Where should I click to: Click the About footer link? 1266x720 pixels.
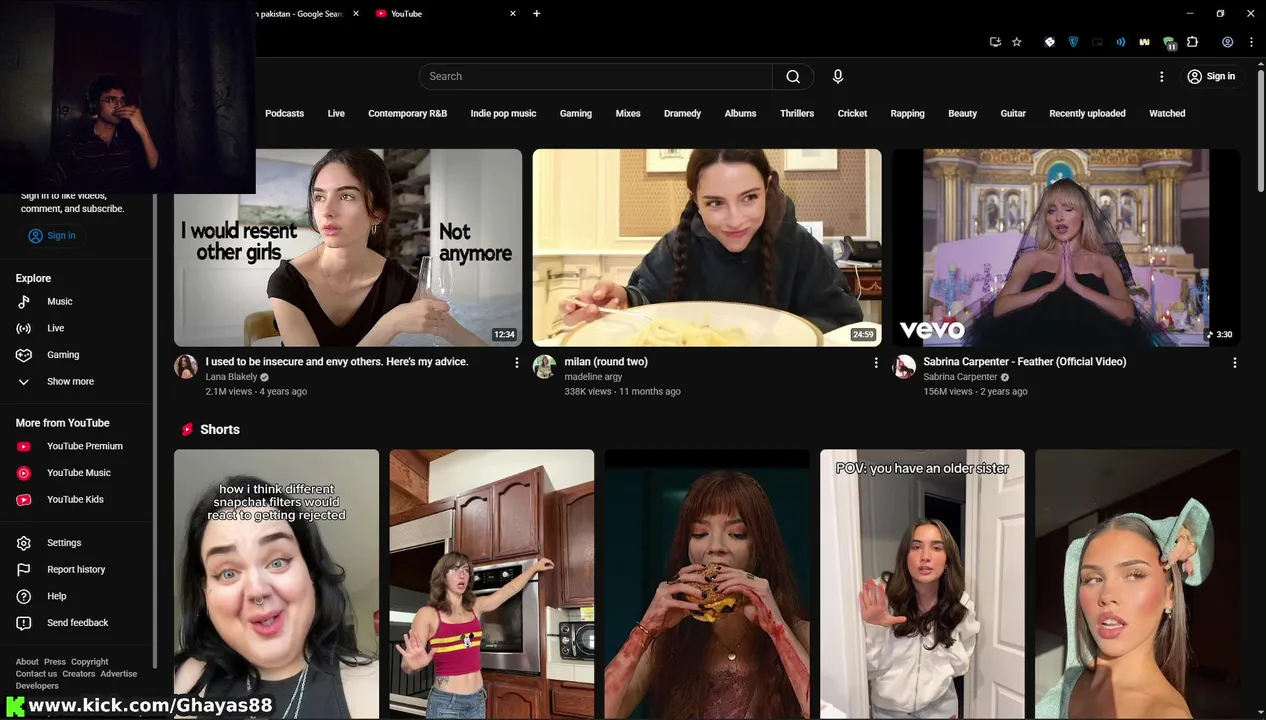click(x=27, y=662)
